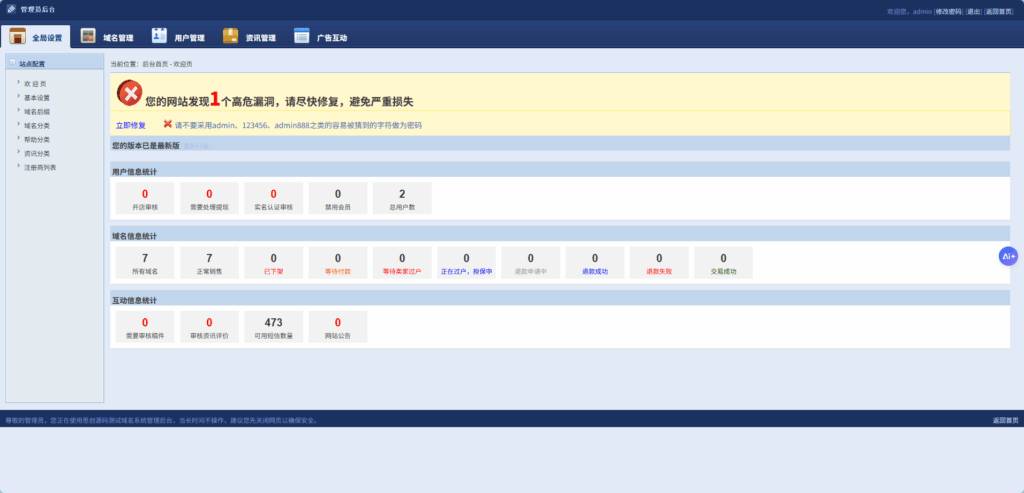This screenshot has width=1024, height=493.
Task: Click the 可用短信数量 tile
Action: (273, 328)
